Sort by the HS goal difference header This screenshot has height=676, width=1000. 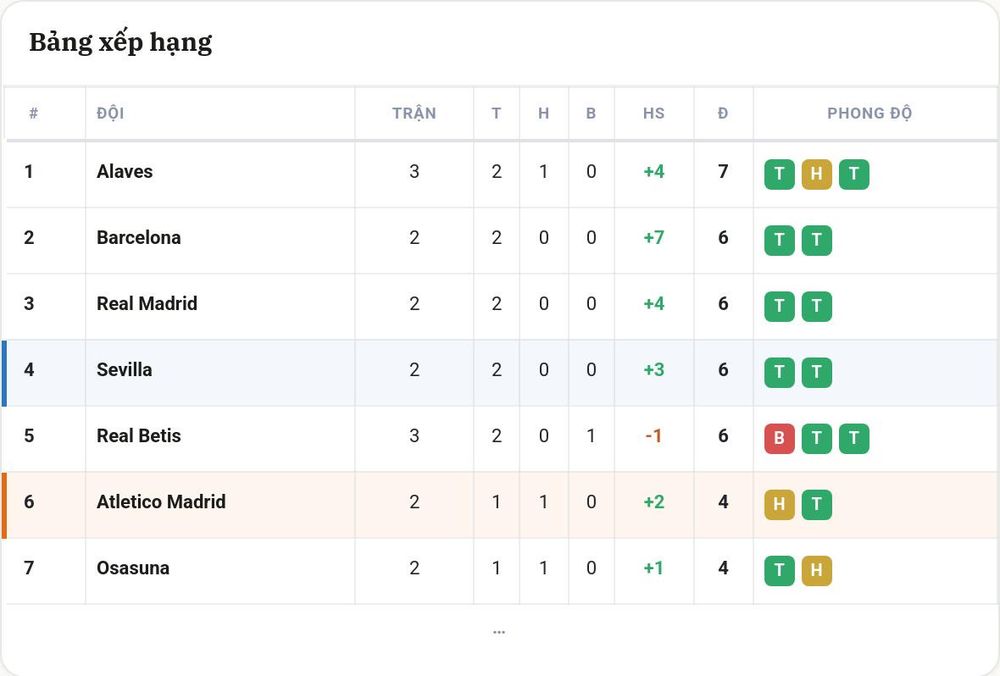pos(654,114)
